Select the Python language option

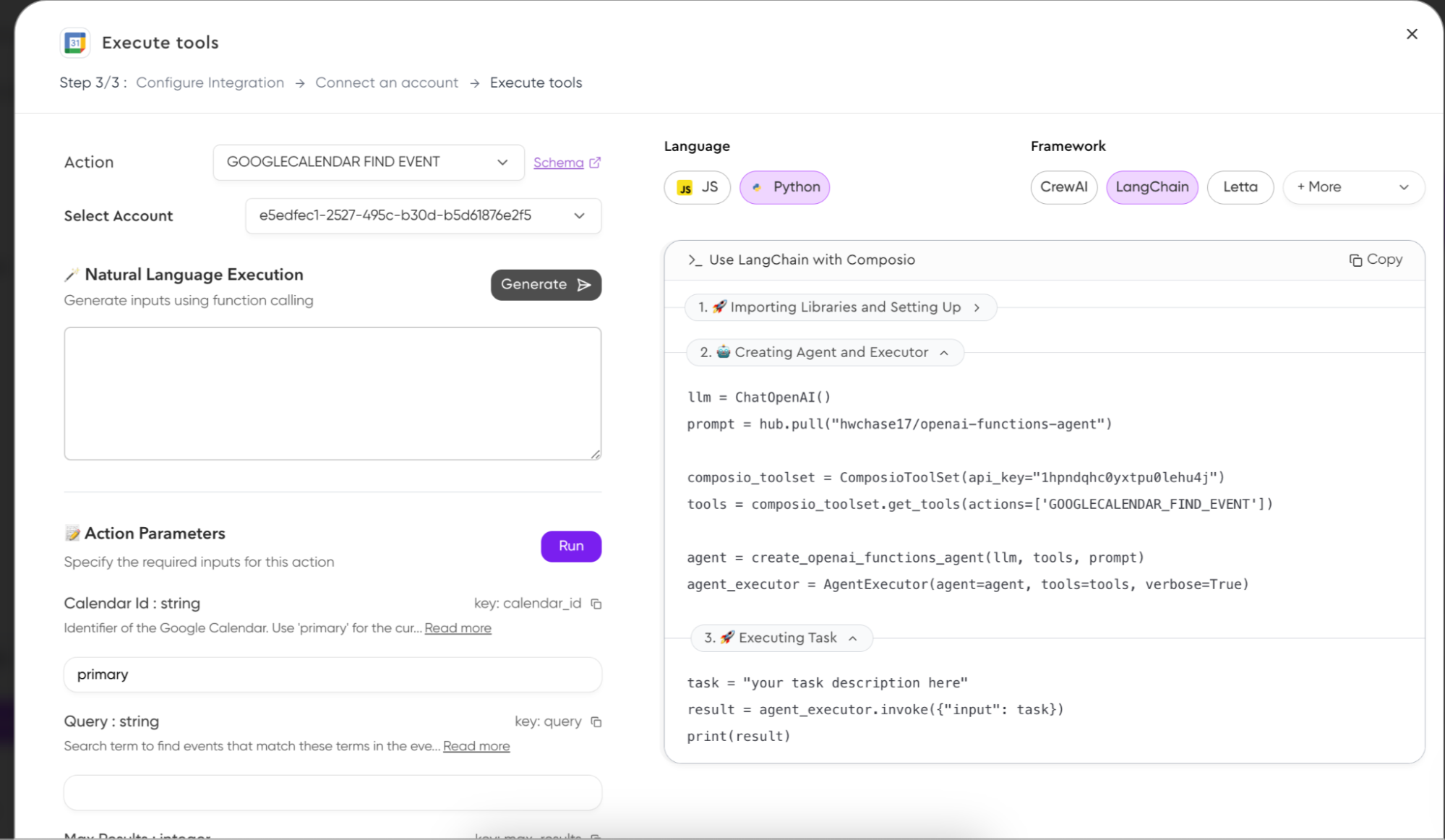pyautogui.click(x=784, y=187)
